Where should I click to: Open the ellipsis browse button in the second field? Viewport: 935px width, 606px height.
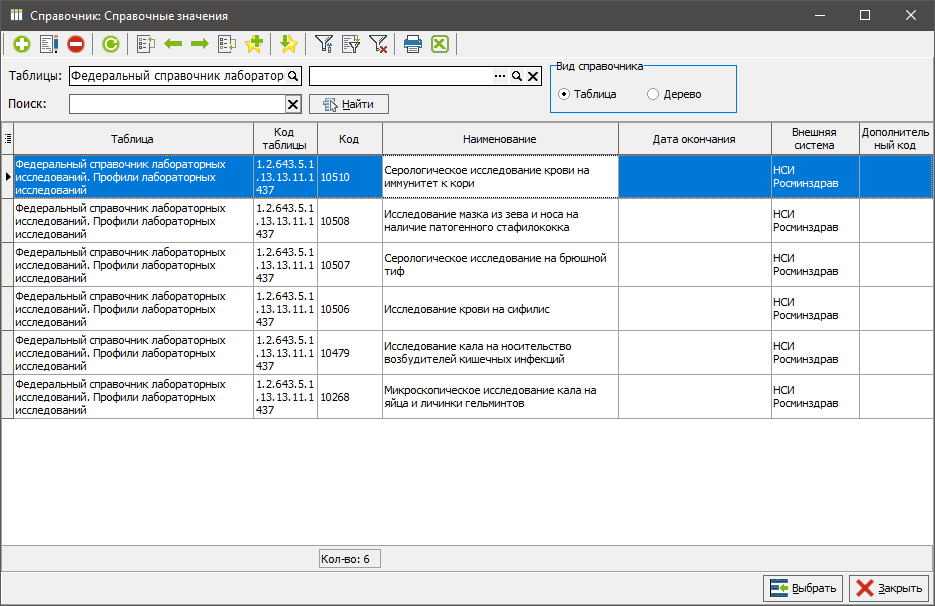tap(500, 76)
